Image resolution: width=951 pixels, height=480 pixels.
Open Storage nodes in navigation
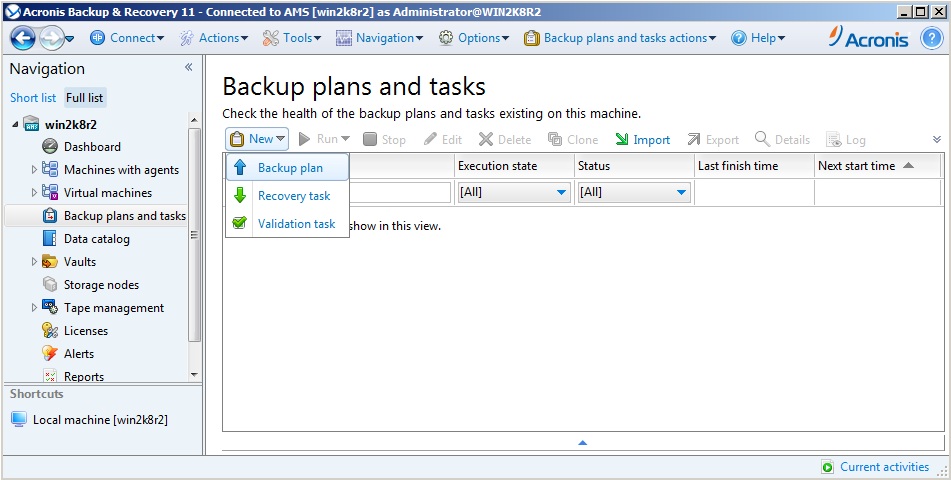coord(101,285)
